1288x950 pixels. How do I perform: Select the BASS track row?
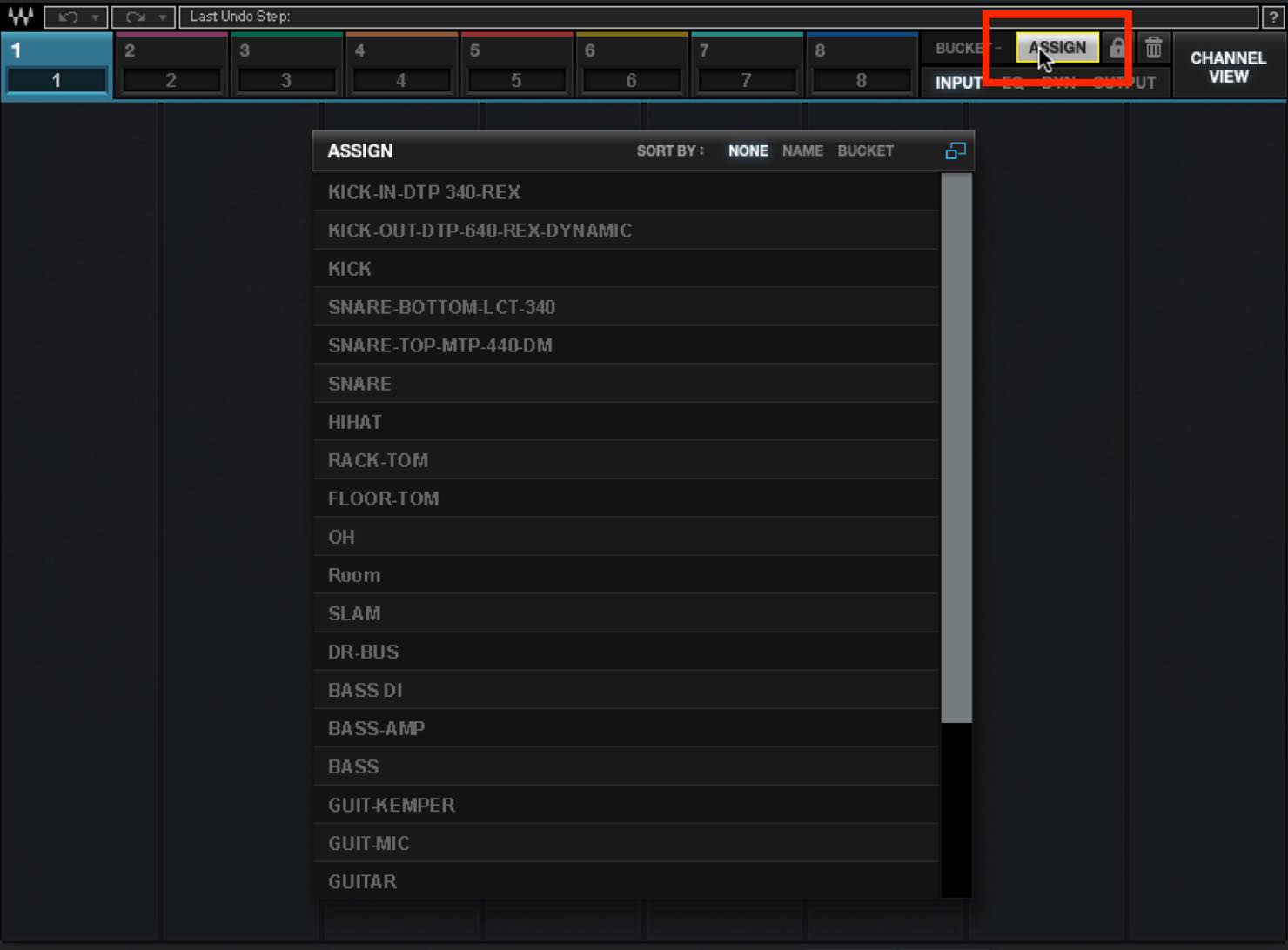tap(627, 766)
